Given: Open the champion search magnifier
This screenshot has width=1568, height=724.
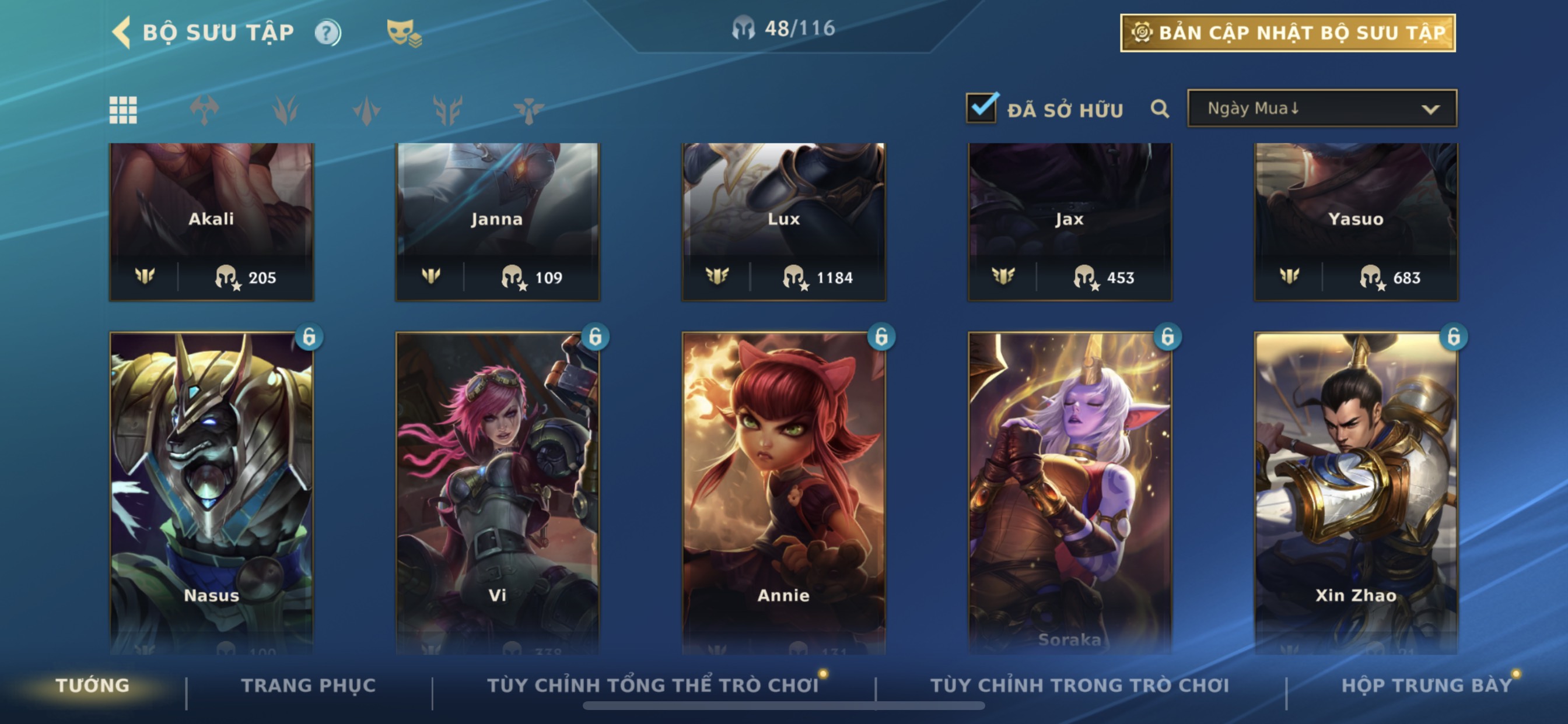Looking at the screenshot, I should point(1160,109).
